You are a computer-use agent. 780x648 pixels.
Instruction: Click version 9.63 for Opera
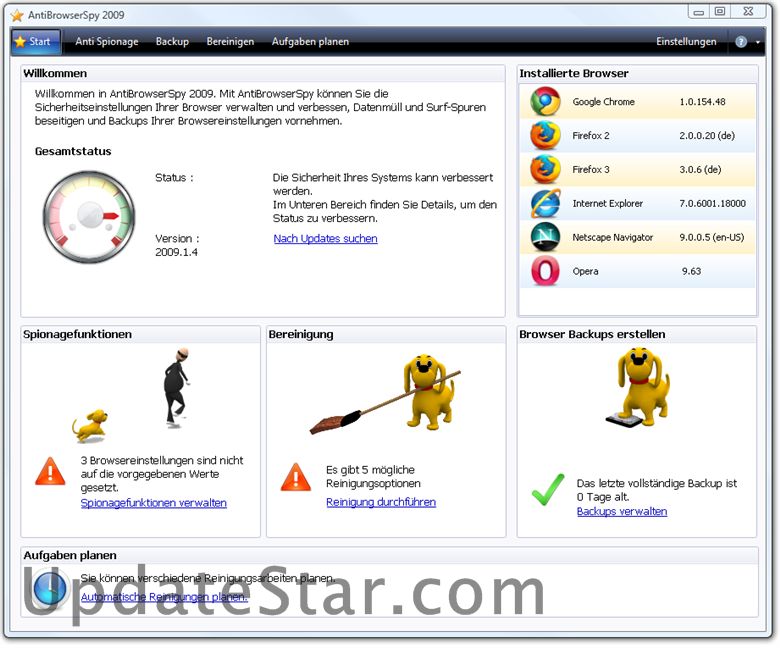691,272
